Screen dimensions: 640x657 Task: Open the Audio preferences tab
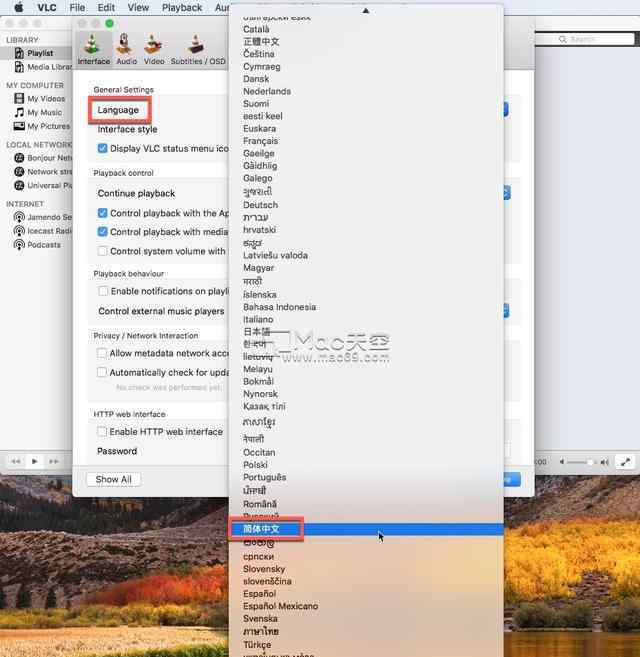click(x=126, y=49)
